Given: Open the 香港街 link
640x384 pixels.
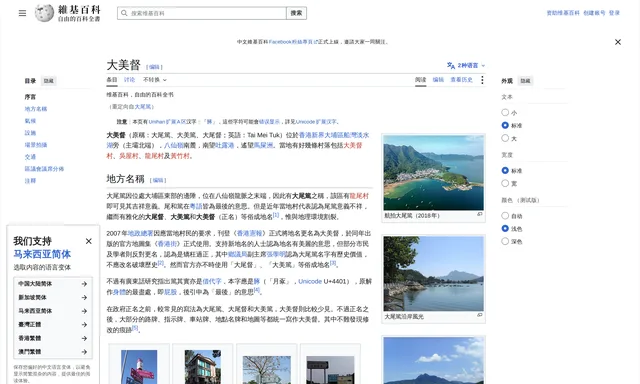Looking at the screenshot, I should [167, 244].
